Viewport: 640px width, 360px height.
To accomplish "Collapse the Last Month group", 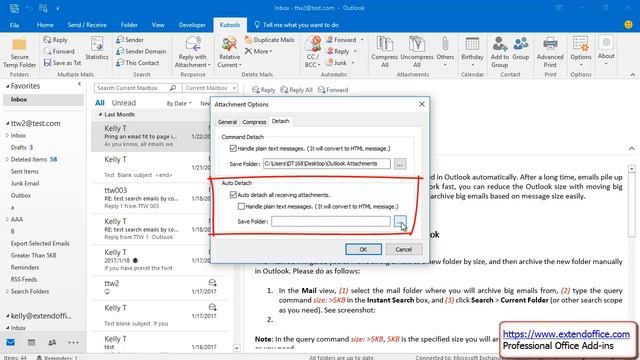I will [100, 115].
